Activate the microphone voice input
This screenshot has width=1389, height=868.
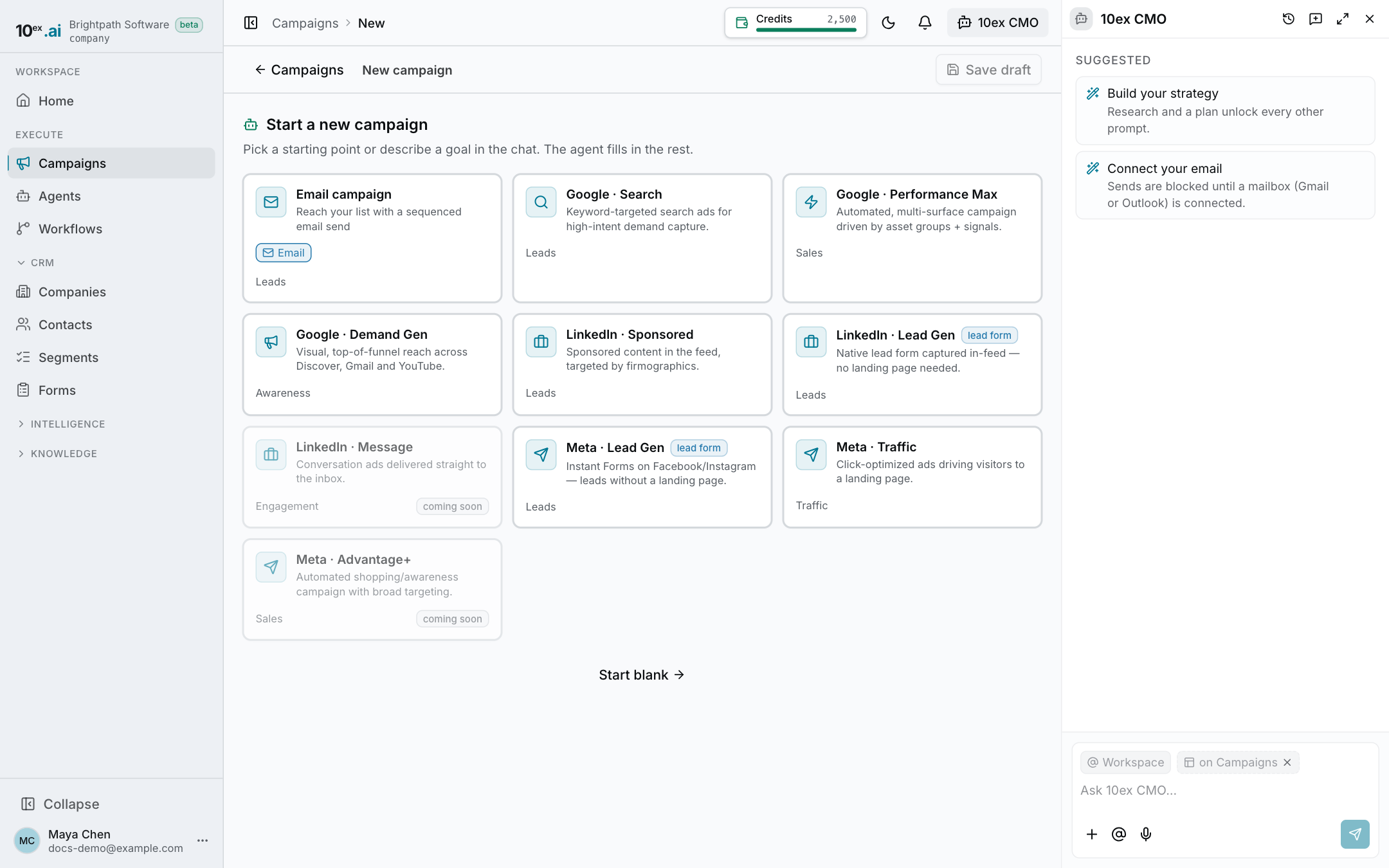point(1146,834)
